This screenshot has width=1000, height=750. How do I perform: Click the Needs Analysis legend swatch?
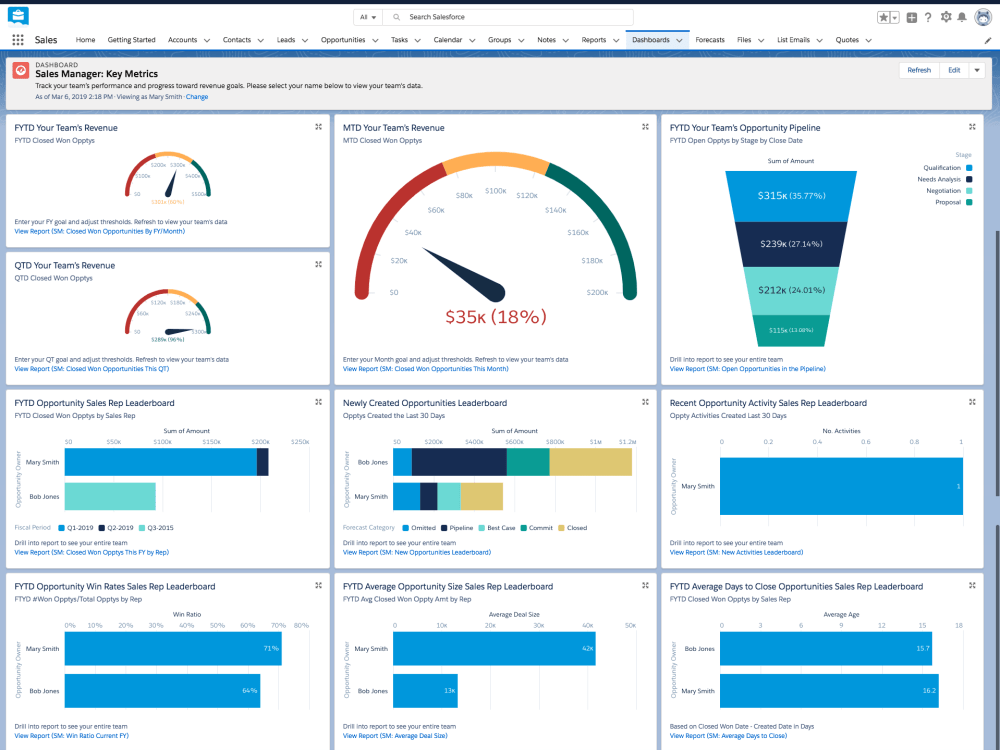pos(969,179)
